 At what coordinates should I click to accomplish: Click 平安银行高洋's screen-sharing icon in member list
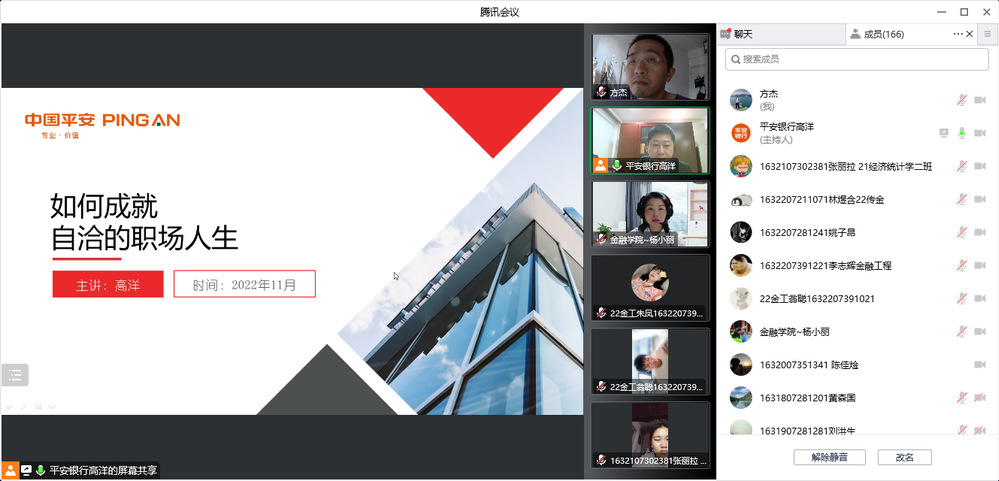[x=944, y=133]
